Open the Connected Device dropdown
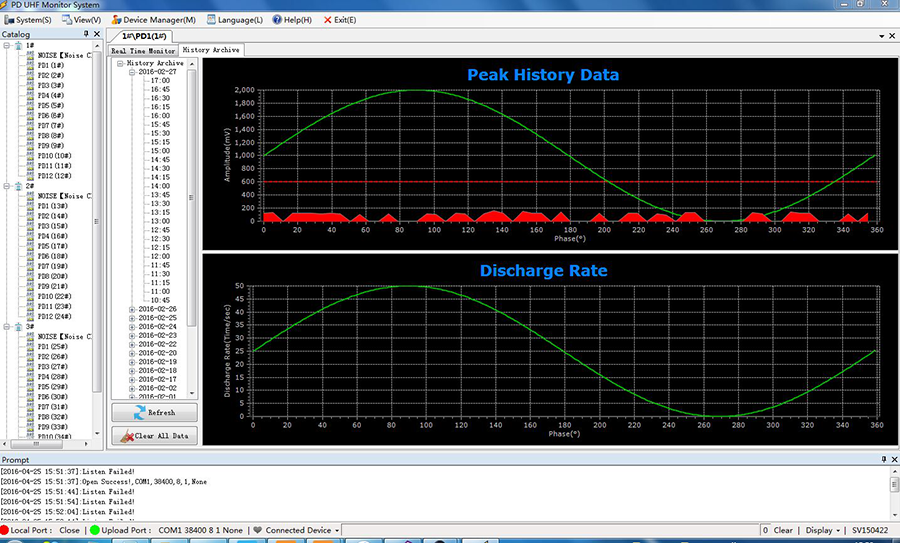The height and width of the screenshot is (543, 900). point(339,530)
